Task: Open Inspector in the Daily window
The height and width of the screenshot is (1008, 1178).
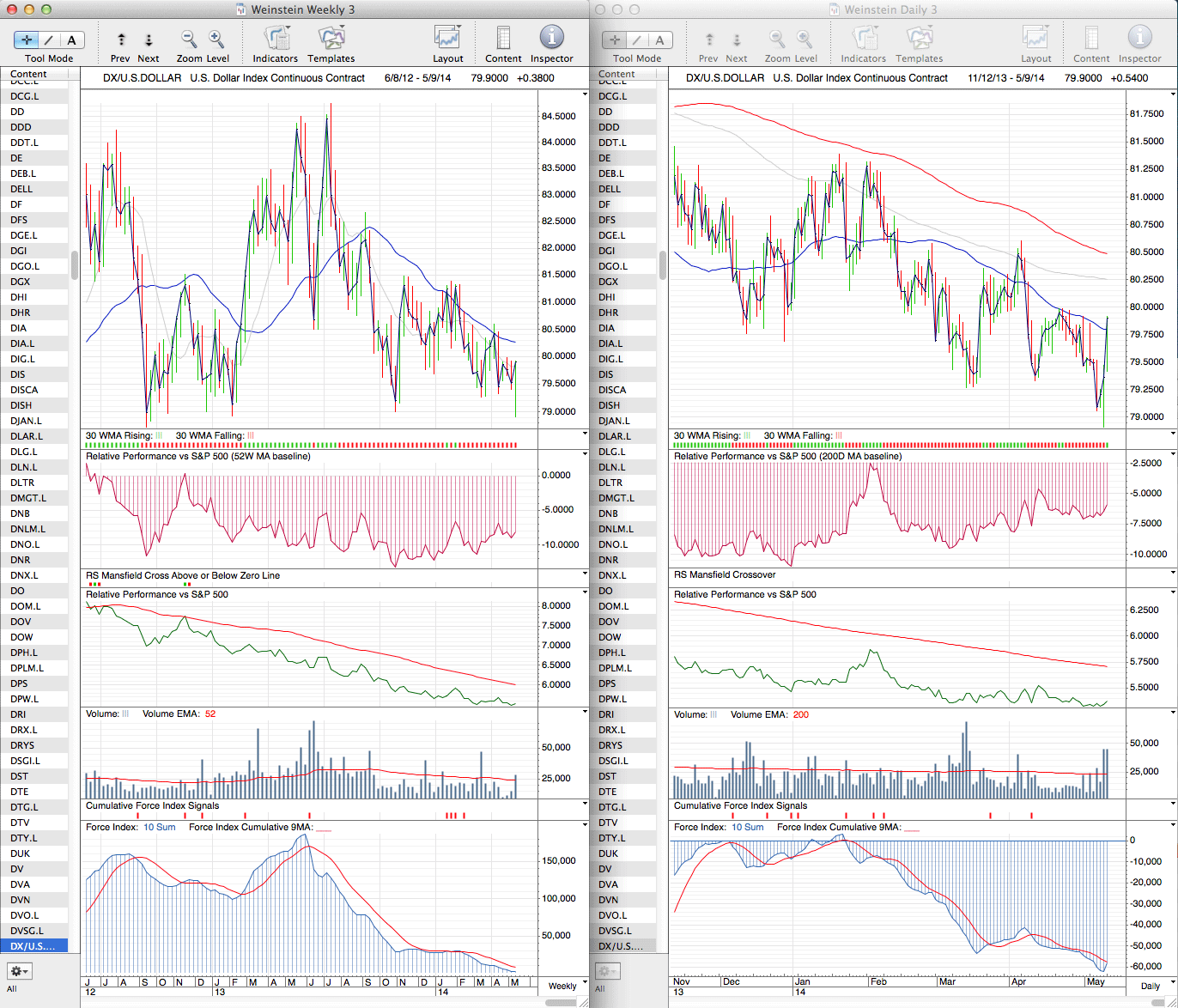Action: (1139, 39)
